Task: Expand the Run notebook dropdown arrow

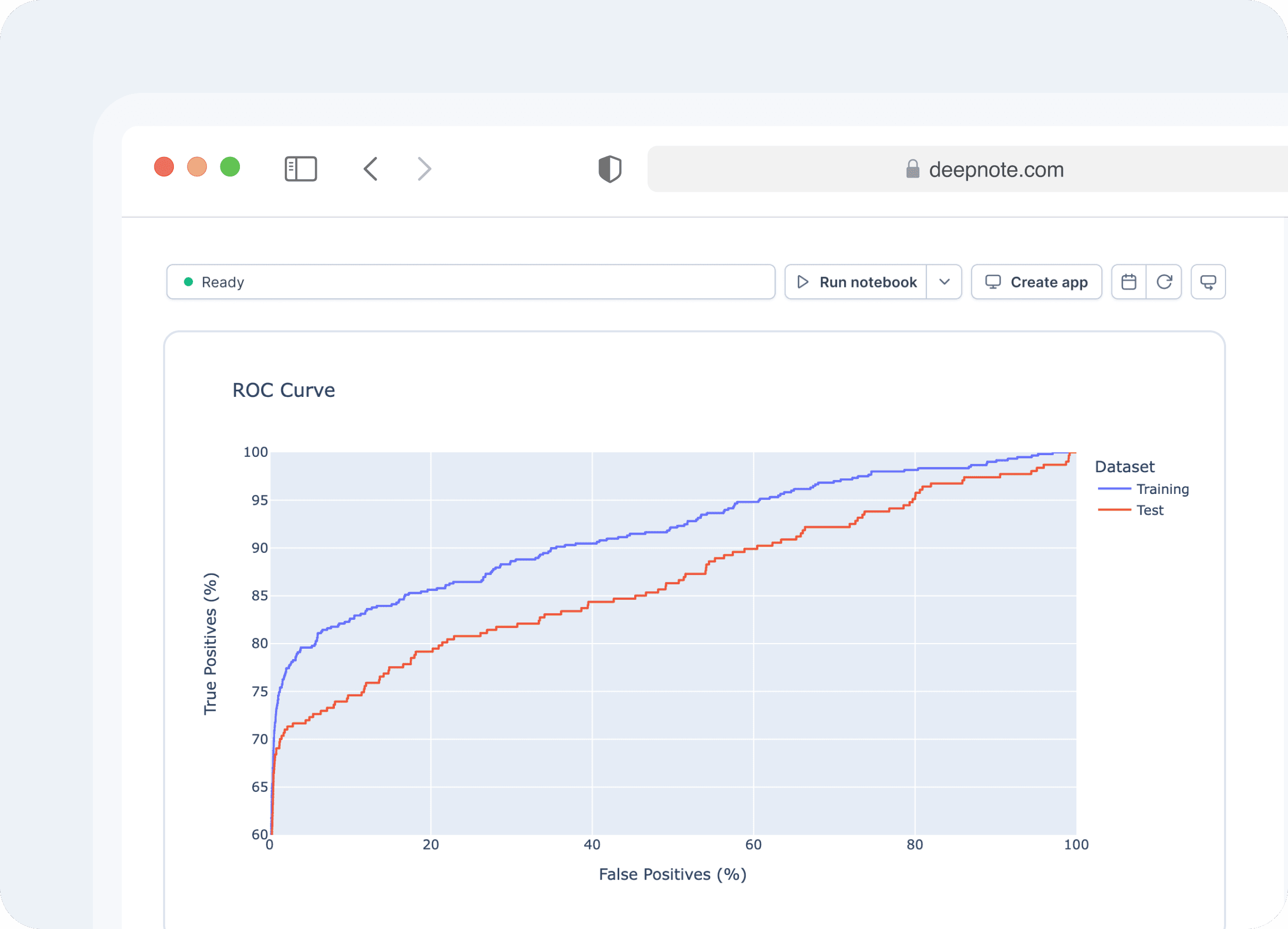Action: (944, 282)
